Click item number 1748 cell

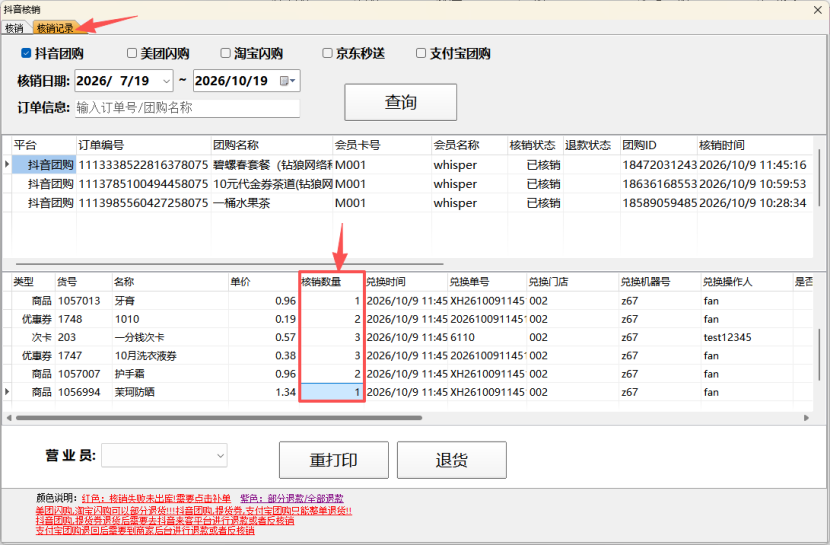(x=84, y=319)
